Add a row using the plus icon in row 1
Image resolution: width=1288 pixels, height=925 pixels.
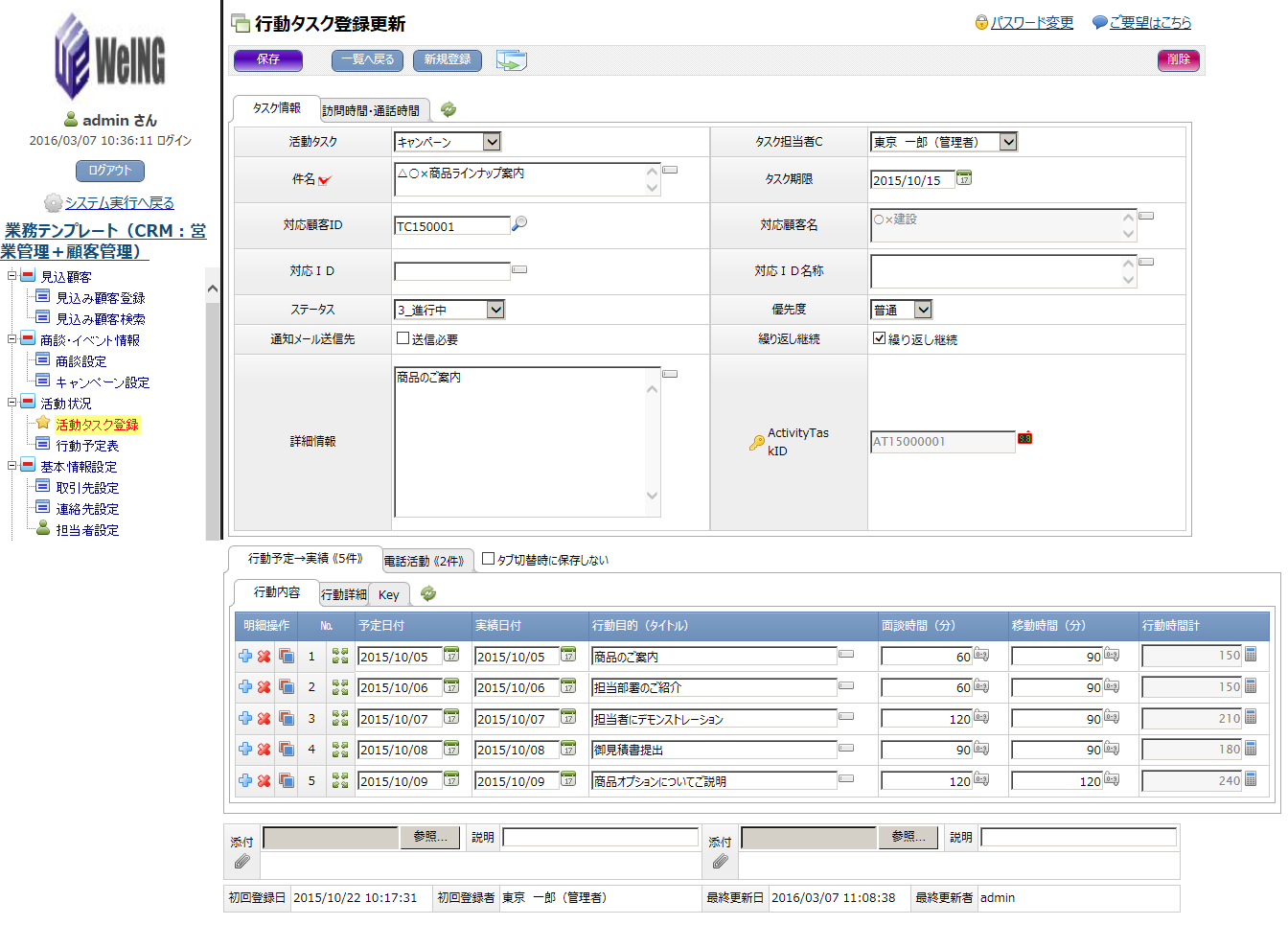(x=245, y=657)
